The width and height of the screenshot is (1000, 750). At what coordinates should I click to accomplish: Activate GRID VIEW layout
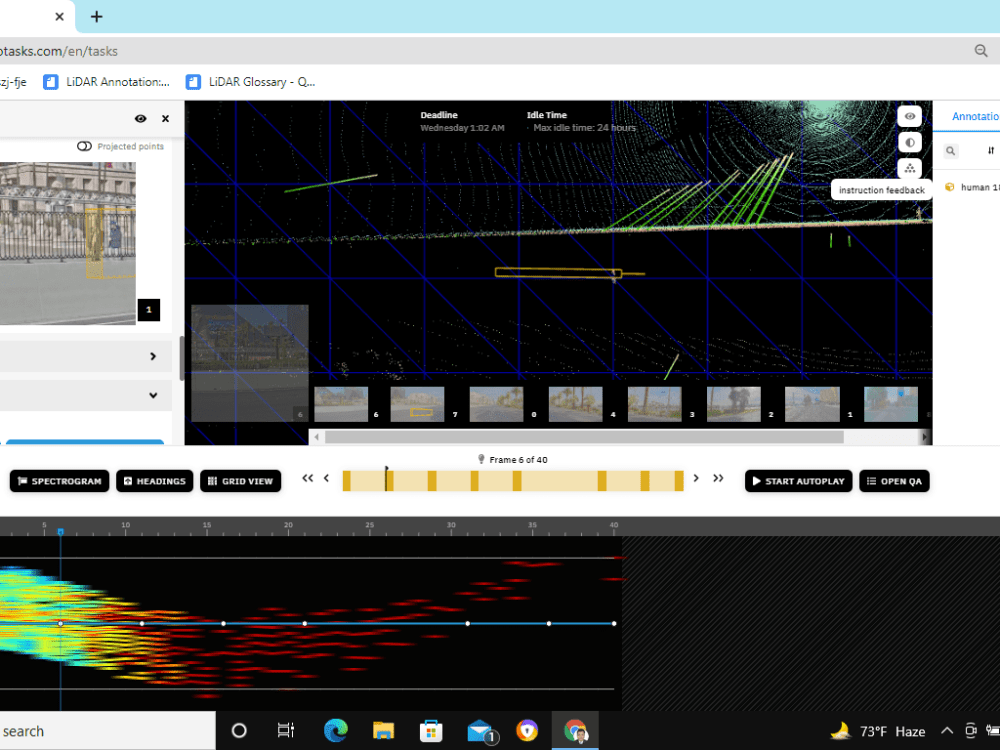pyautogui.click(x=240, y=481)
